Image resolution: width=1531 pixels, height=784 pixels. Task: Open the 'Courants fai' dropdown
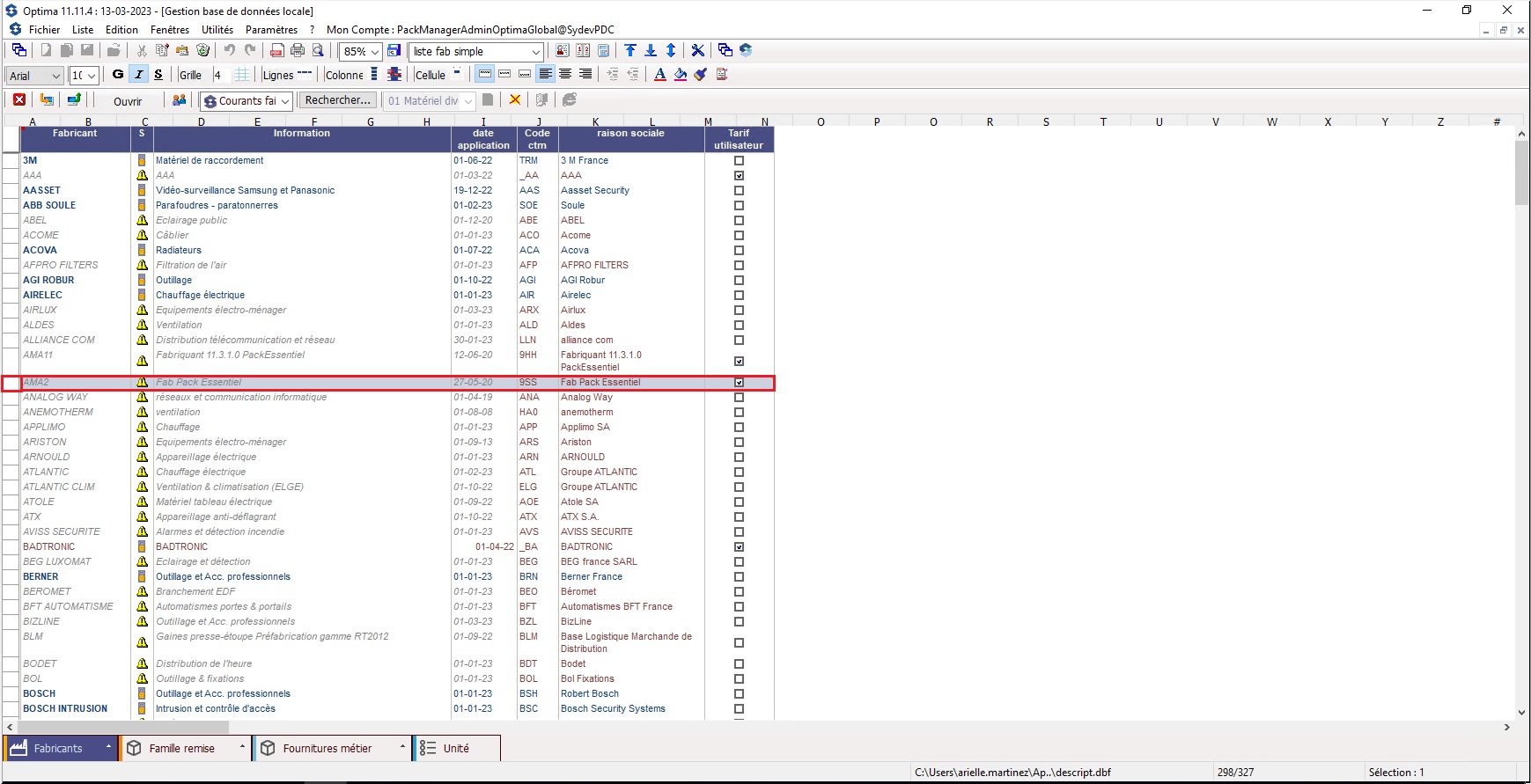coord(285,101)
